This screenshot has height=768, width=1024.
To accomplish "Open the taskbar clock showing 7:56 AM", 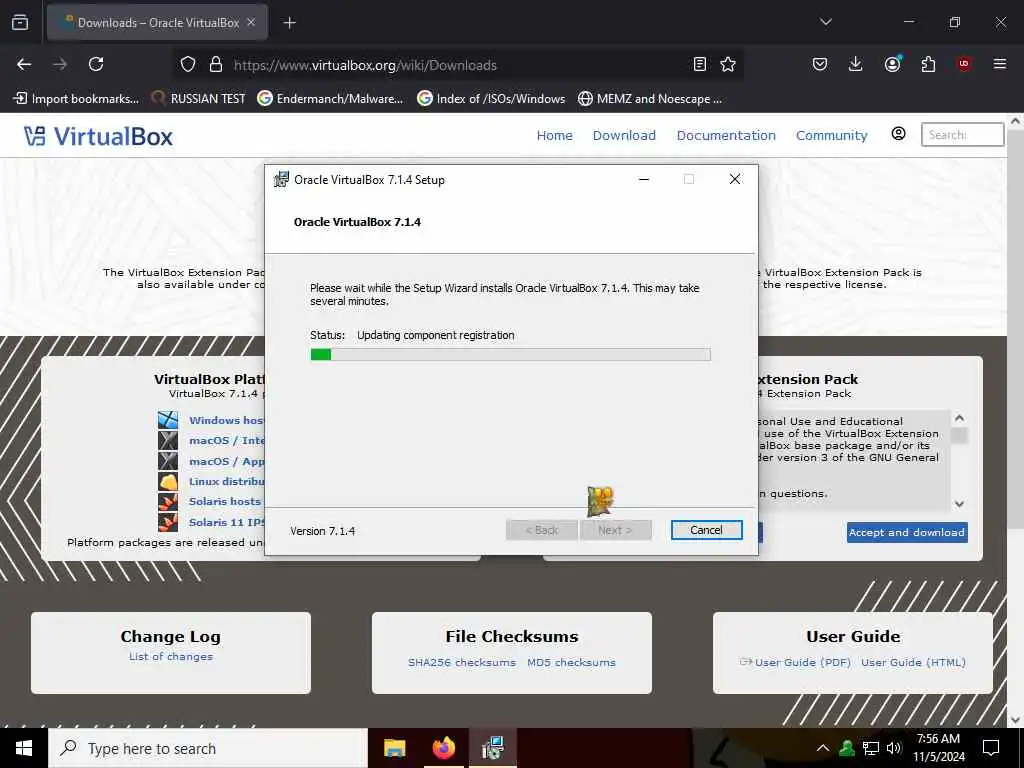I will (x=938, y=748).
